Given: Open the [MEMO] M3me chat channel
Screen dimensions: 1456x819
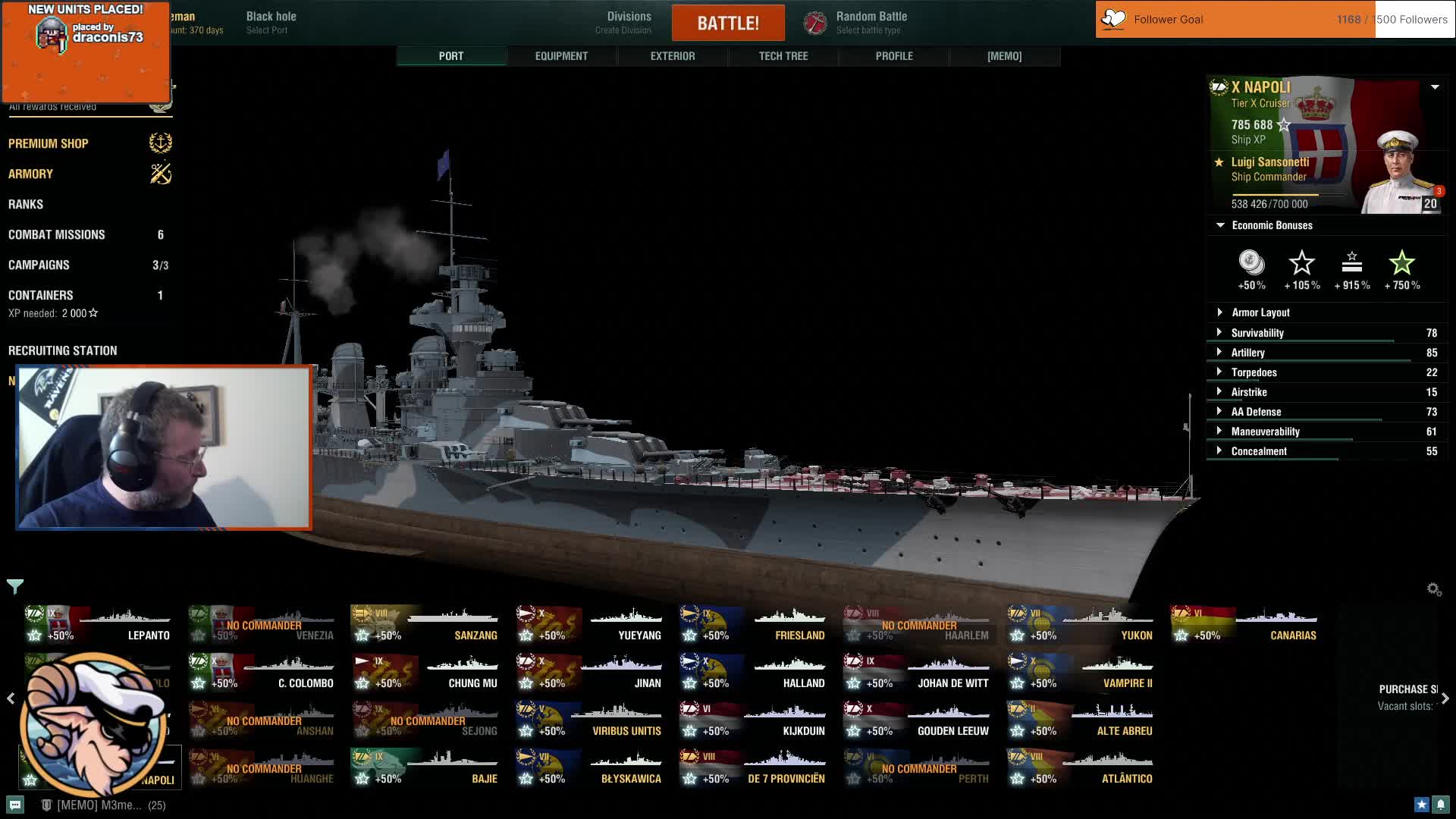Looking at the screenshot, I should (103, 805).
